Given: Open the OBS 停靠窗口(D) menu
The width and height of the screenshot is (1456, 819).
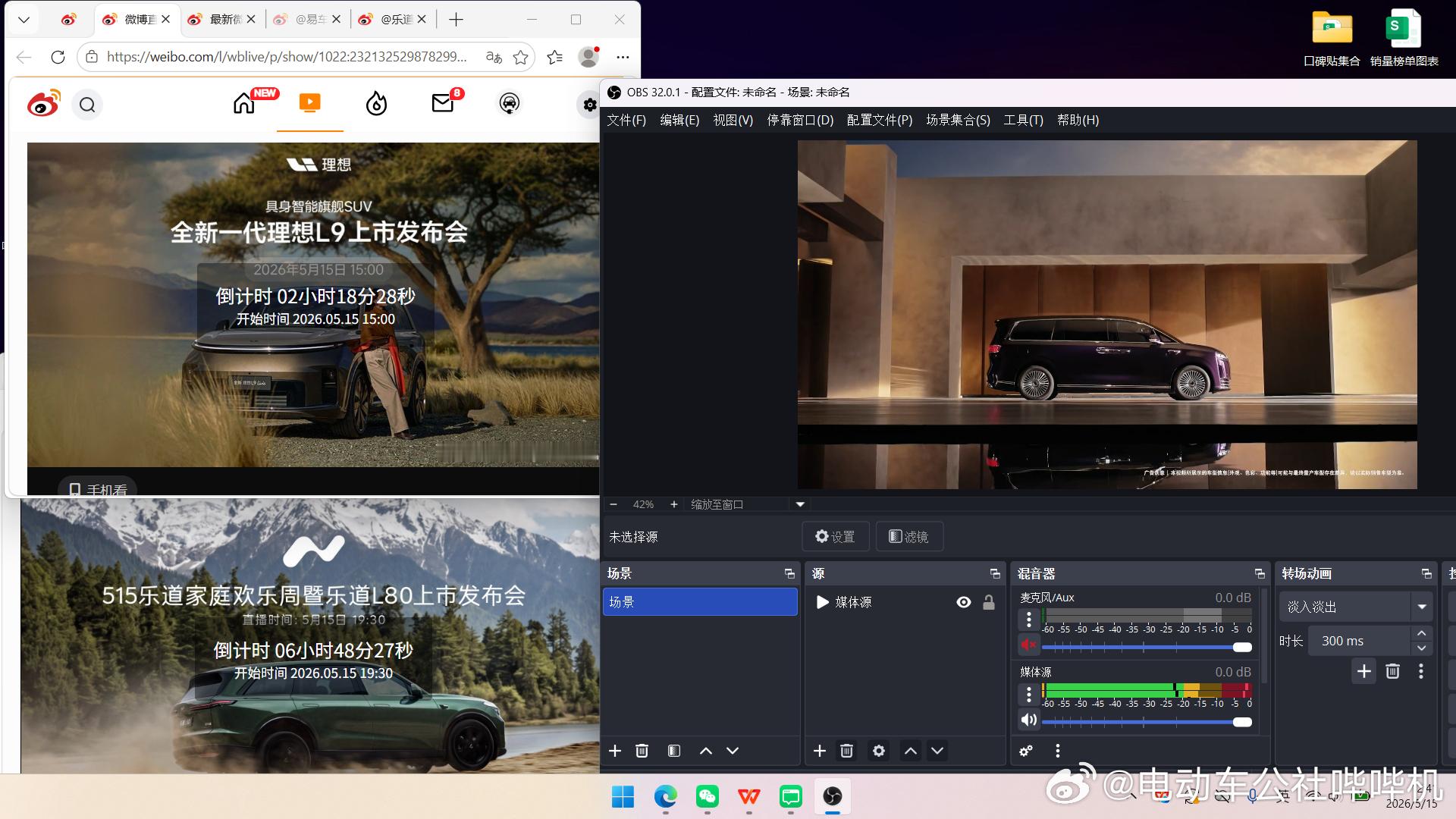Looking at the screenshot, I should pos(800,120).
